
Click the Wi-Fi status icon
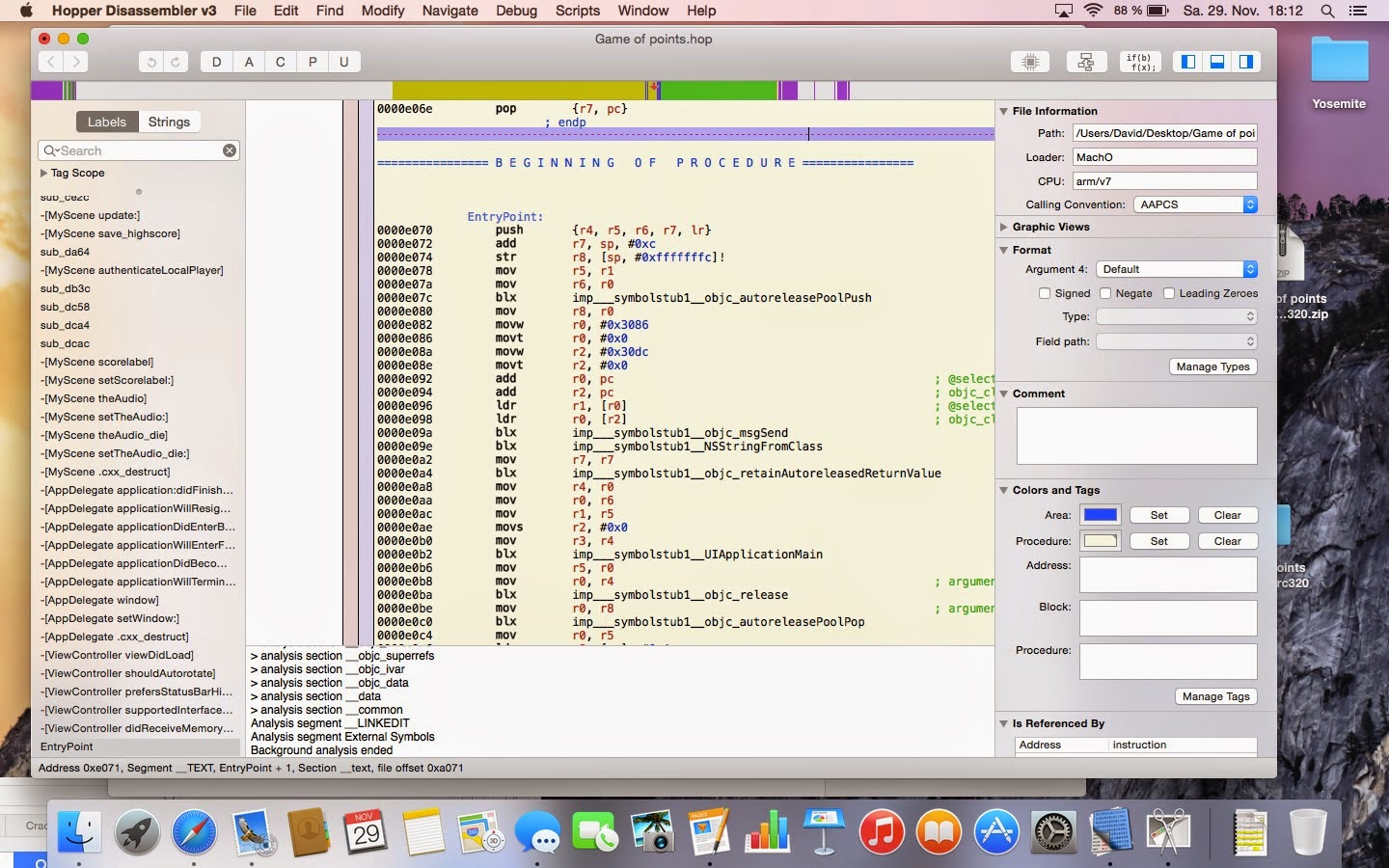pyautogui.click(x=1093, y=11)
